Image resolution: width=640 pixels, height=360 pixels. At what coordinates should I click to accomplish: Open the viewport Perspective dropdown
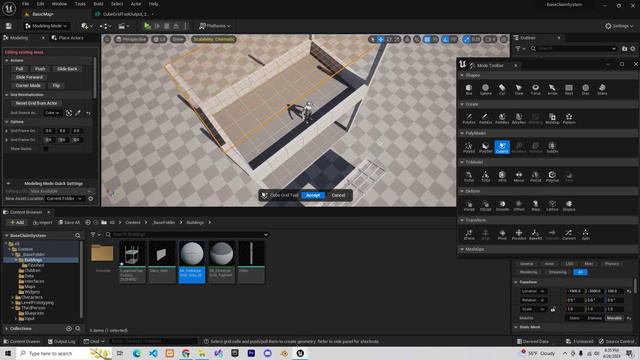(x=131, y=39)
